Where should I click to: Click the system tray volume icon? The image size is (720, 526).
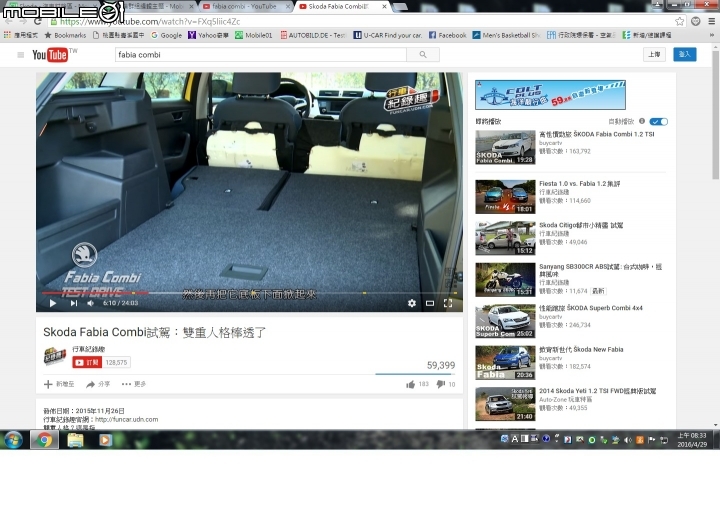click(627, 440)
